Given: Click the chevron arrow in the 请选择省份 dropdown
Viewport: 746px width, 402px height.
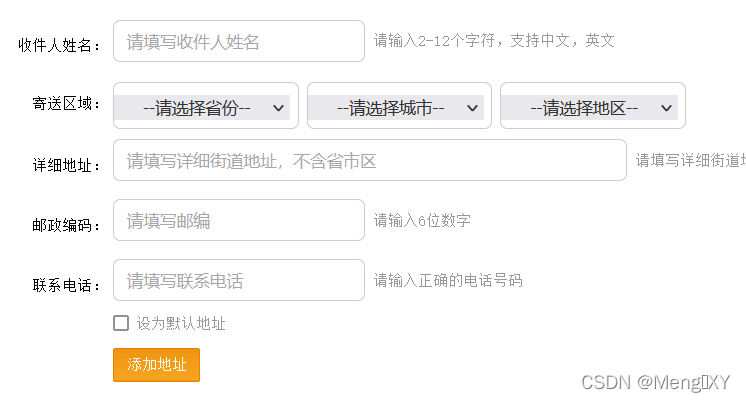Looking at the screenshot, I should (278, 108).
